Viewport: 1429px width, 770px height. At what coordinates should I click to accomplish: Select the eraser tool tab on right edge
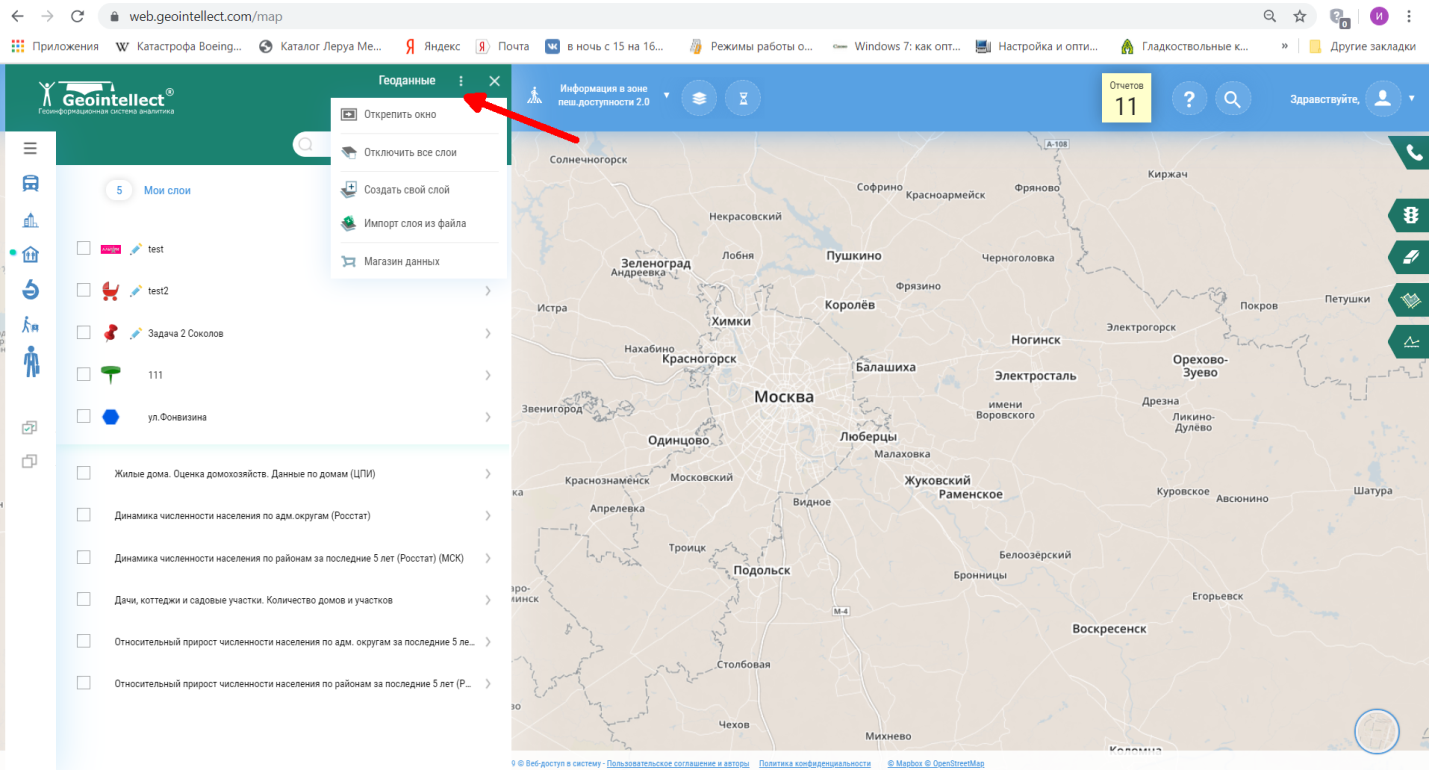[x=1411, y=256]
